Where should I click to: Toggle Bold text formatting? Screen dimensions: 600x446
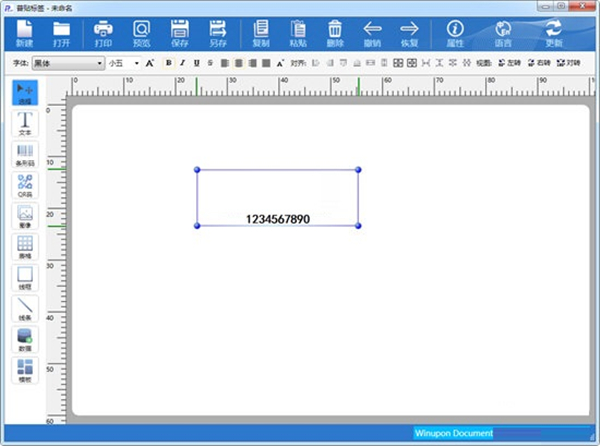pos(169,63)
